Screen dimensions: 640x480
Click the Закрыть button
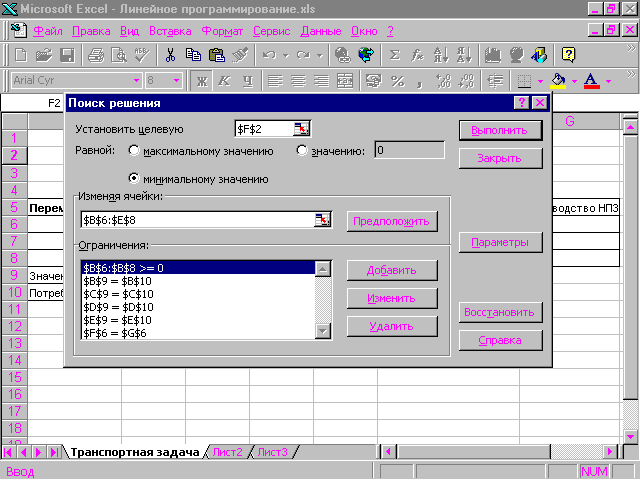[x=500, y=158]
